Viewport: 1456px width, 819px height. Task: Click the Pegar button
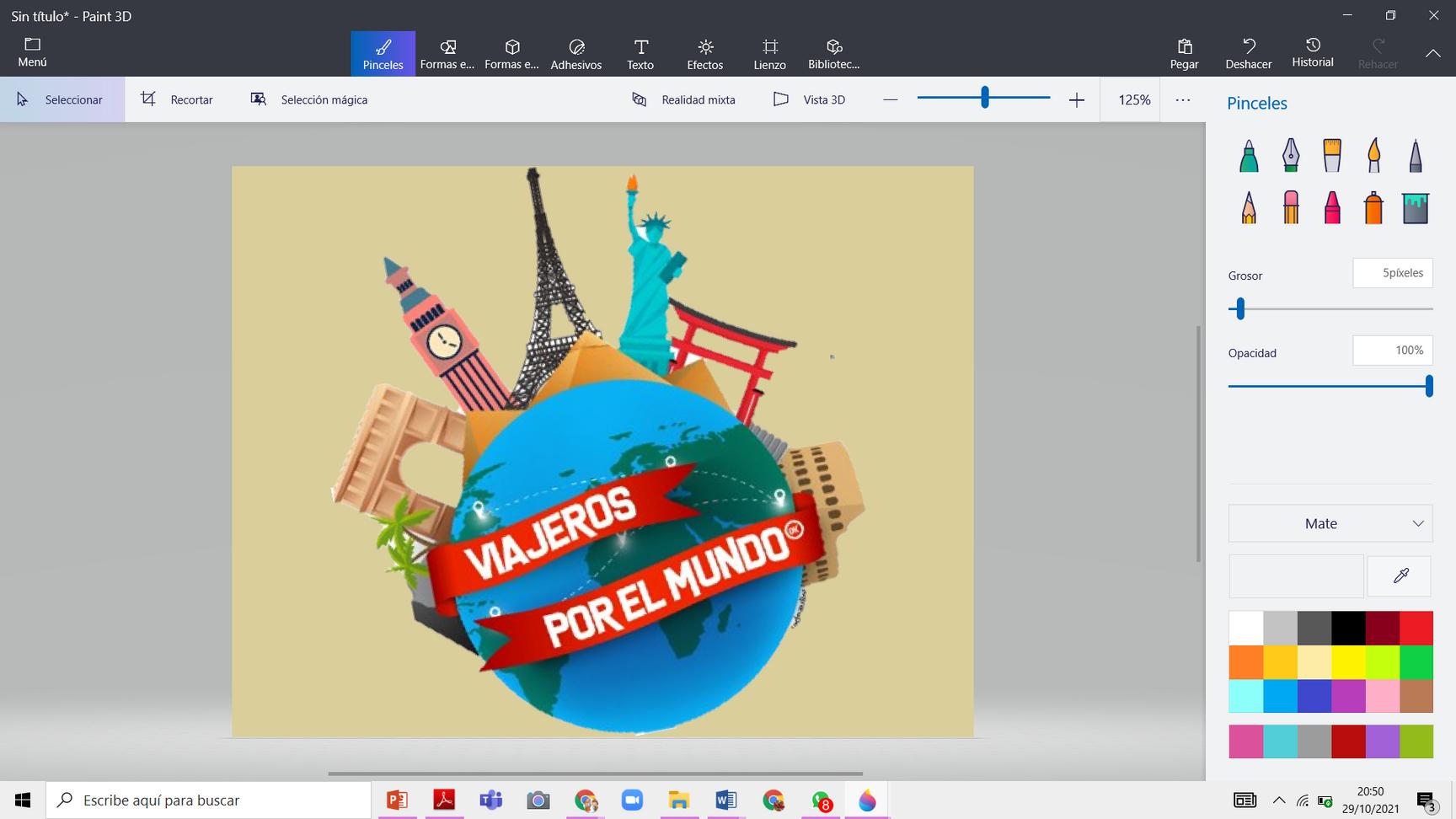click(1184, 53)
